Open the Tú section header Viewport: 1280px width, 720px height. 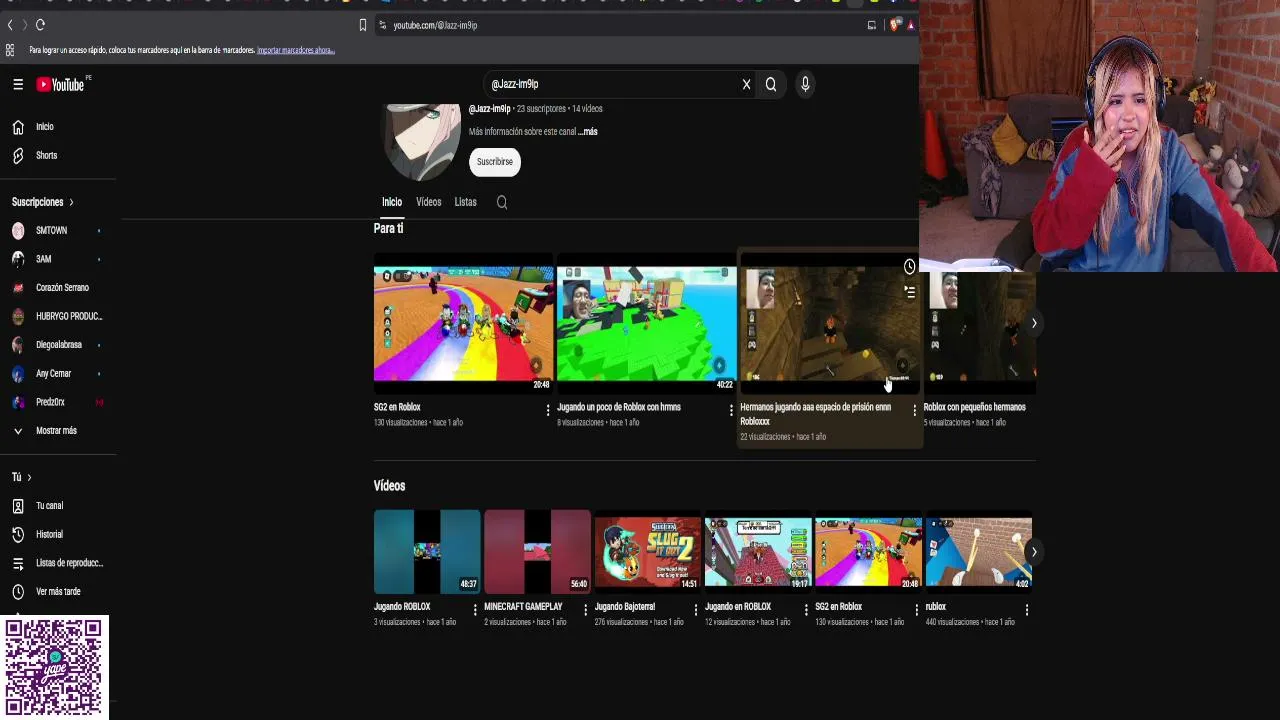21,477
